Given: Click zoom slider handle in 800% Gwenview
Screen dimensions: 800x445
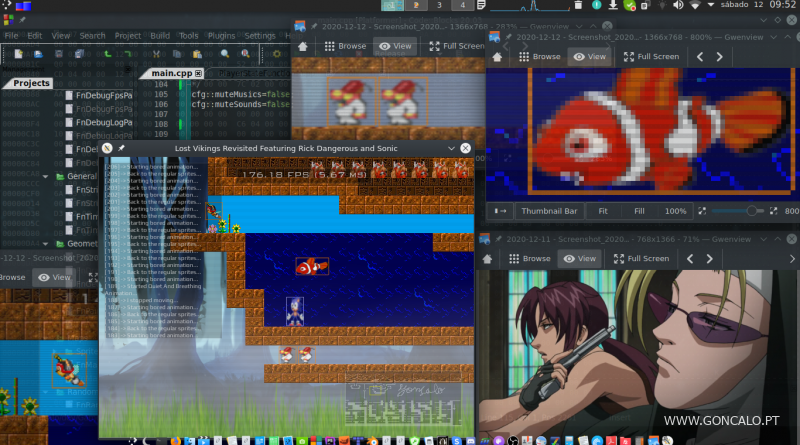Looking at the screenshot, I should 752,211.
